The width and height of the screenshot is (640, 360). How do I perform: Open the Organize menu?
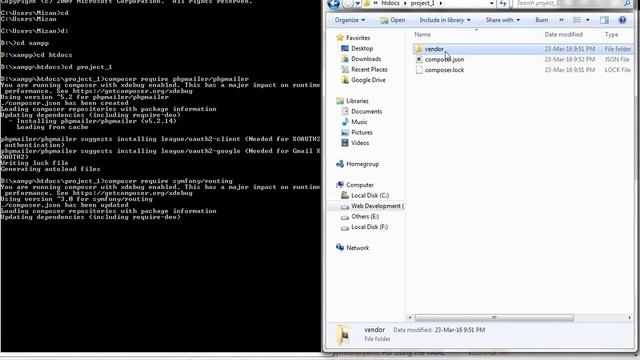(350, 20)
